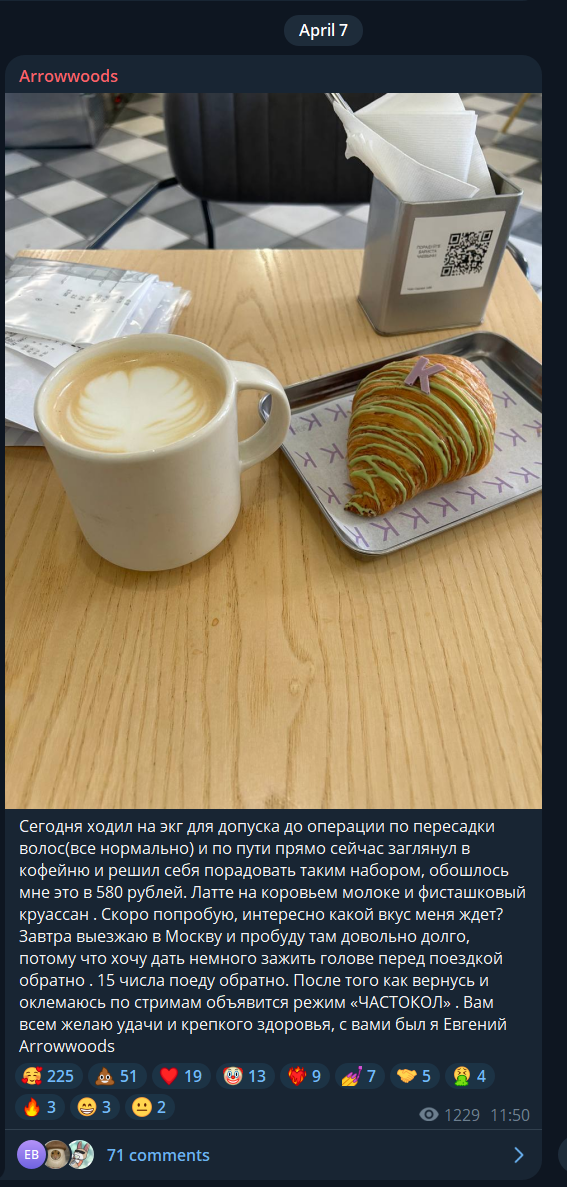Click the third commenter avatar
Viewport: 567px width, 1187px height.
[80, 1154]
